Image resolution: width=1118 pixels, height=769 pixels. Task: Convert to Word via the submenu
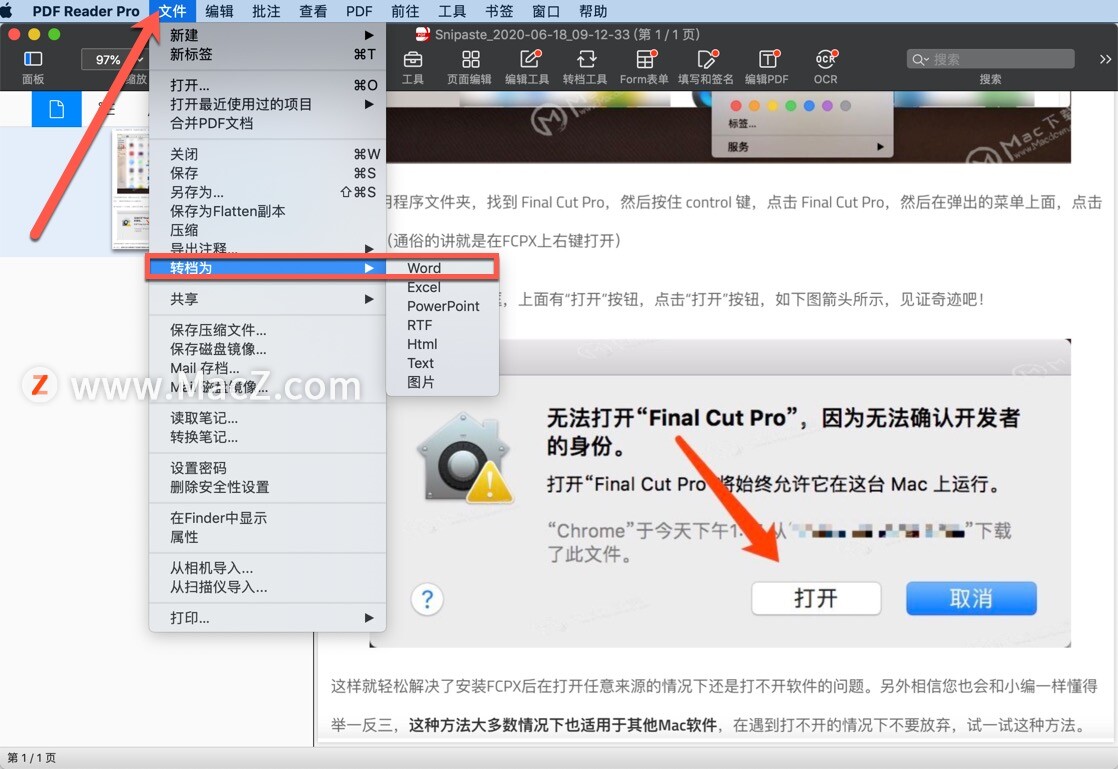point(442,268)
